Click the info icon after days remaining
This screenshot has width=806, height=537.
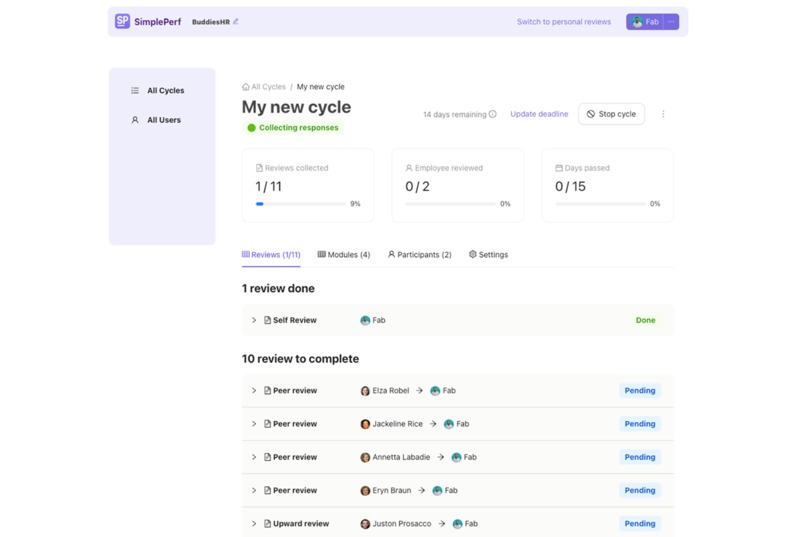point(492,114)
